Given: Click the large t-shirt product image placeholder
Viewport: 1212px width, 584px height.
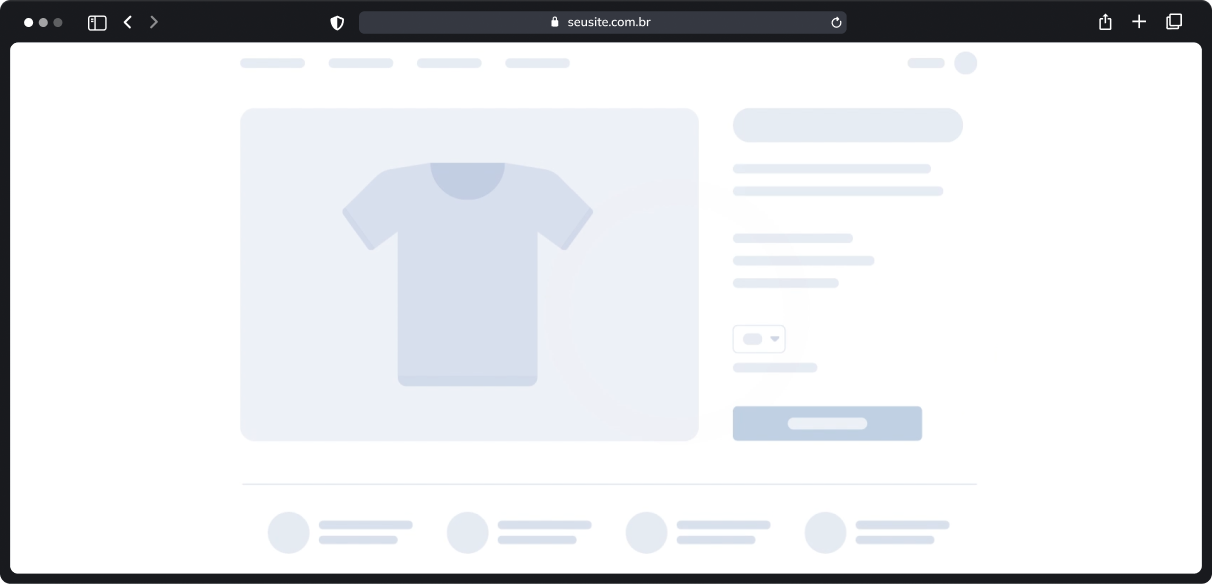Looking at the screenshot, I should pos(469,274).
